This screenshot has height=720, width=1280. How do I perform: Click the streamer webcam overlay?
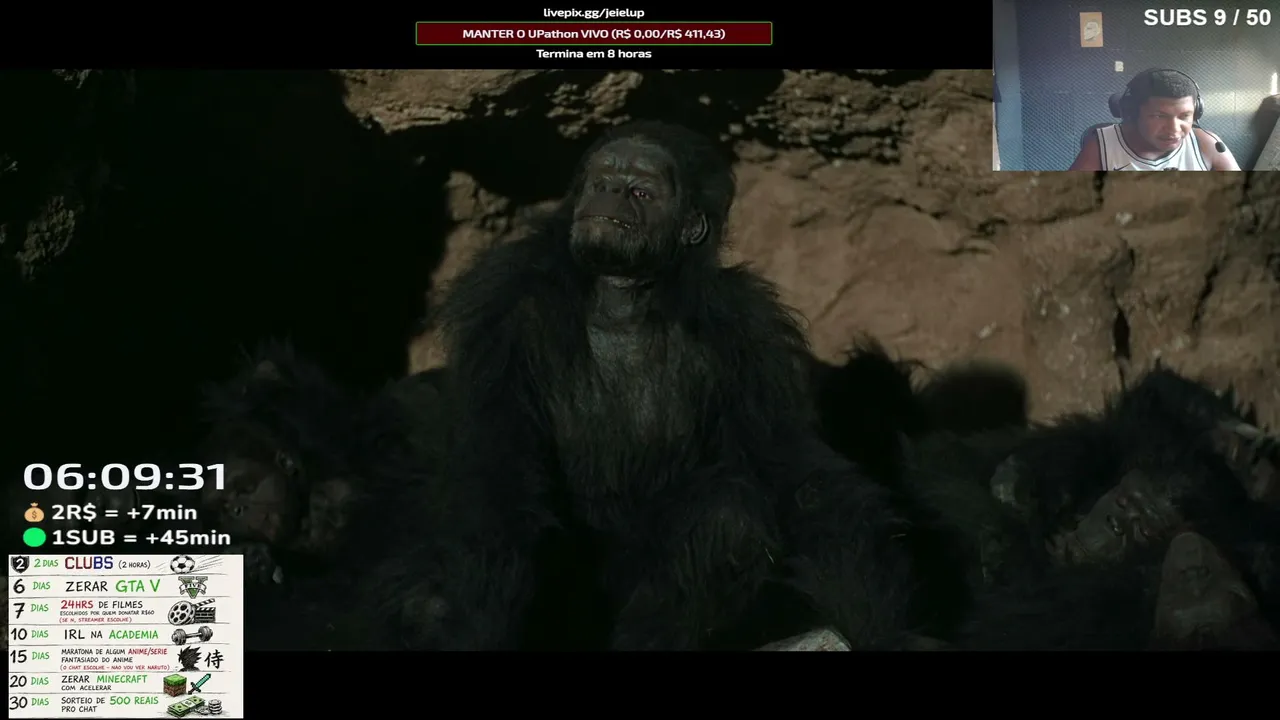pyautogui.click(x=1136, y=85)
